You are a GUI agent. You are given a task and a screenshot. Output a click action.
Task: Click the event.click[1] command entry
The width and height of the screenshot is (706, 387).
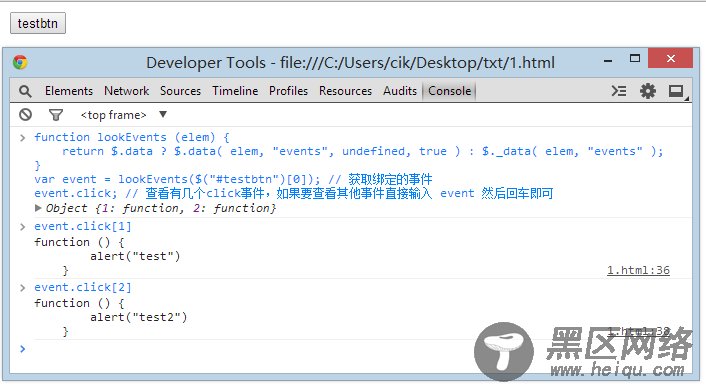[x=83, y=226]
